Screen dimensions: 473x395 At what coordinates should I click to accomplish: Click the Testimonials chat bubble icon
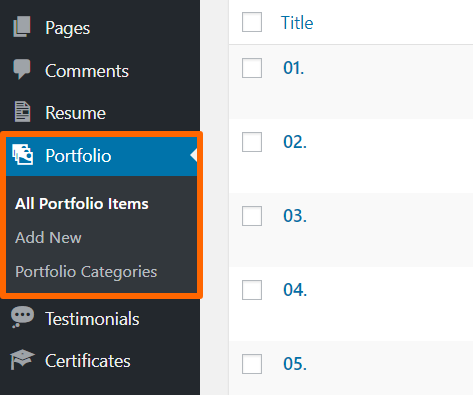22,317
